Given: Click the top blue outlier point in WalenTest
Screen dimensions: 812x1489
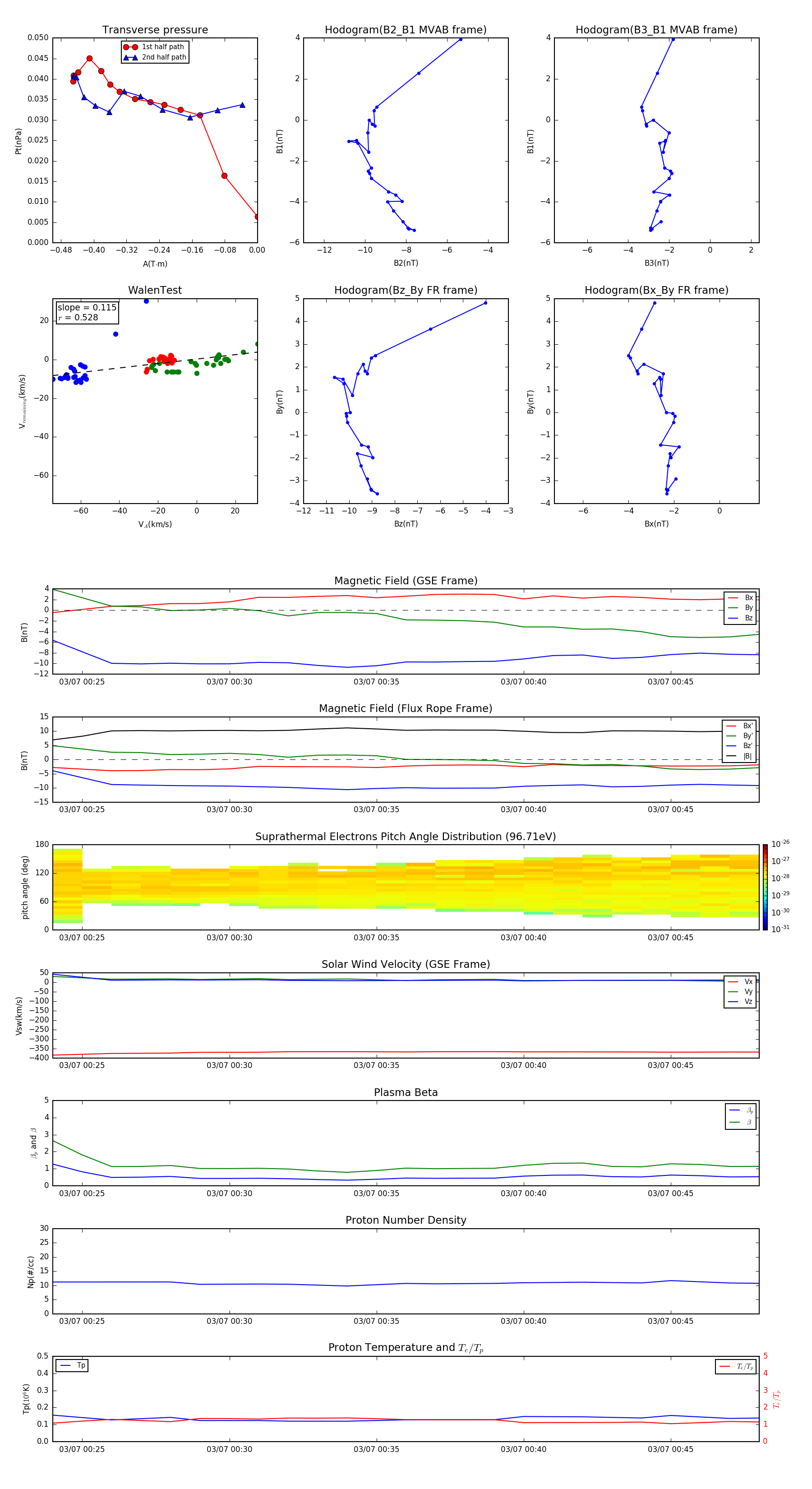Looking at the screenshot, I should 146,301.
